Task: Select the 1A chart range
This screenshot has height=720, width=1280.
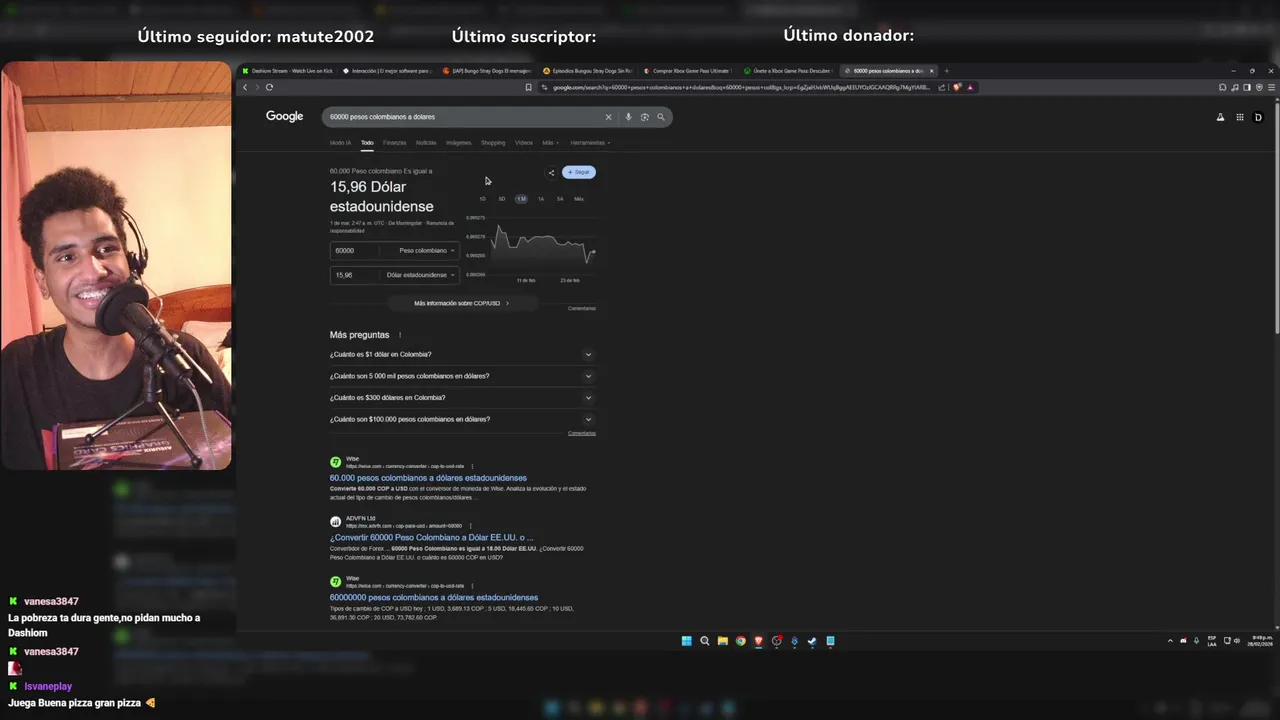Action: 541,199
